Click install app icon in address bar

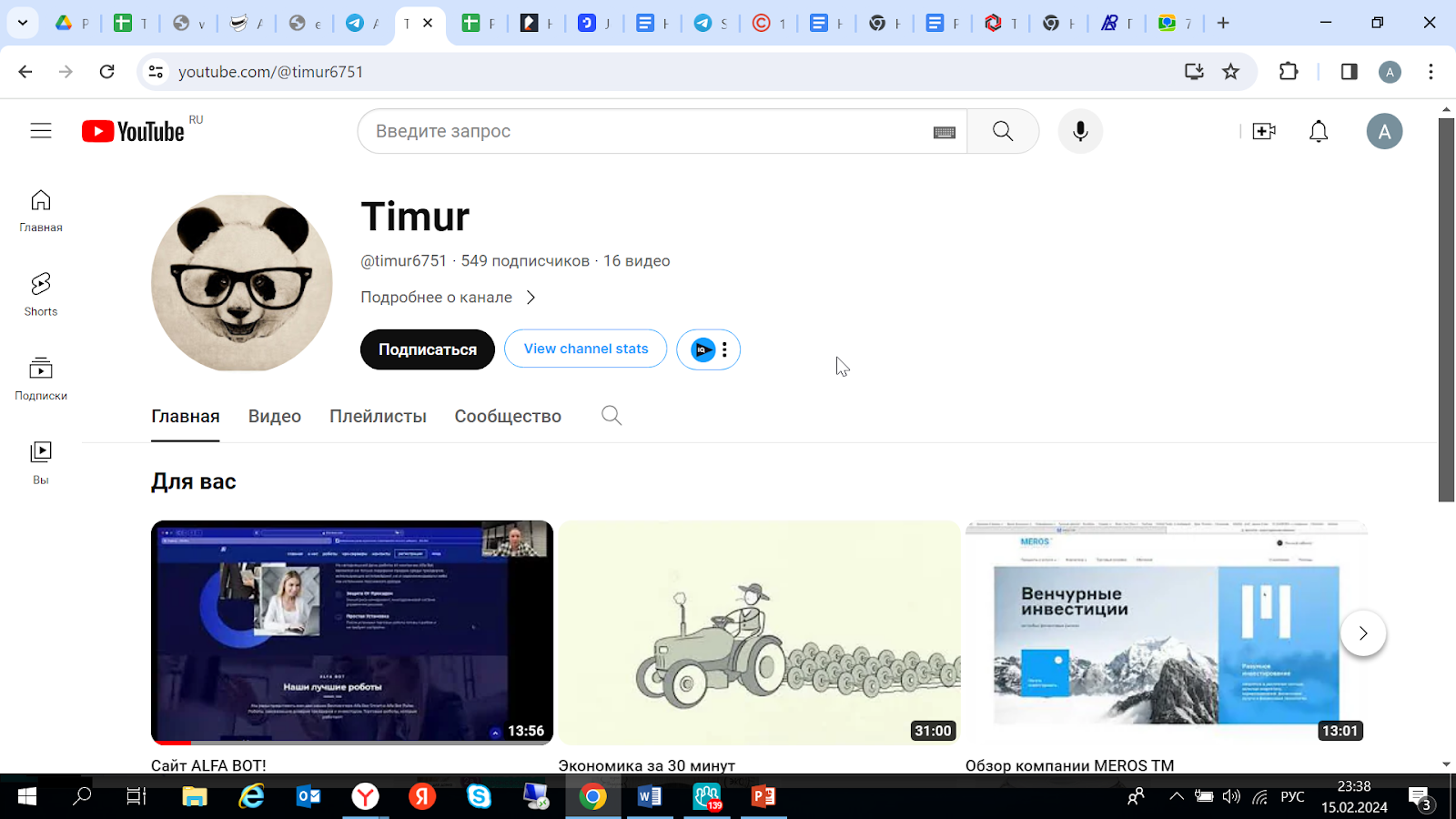[x=1194, y=72]
